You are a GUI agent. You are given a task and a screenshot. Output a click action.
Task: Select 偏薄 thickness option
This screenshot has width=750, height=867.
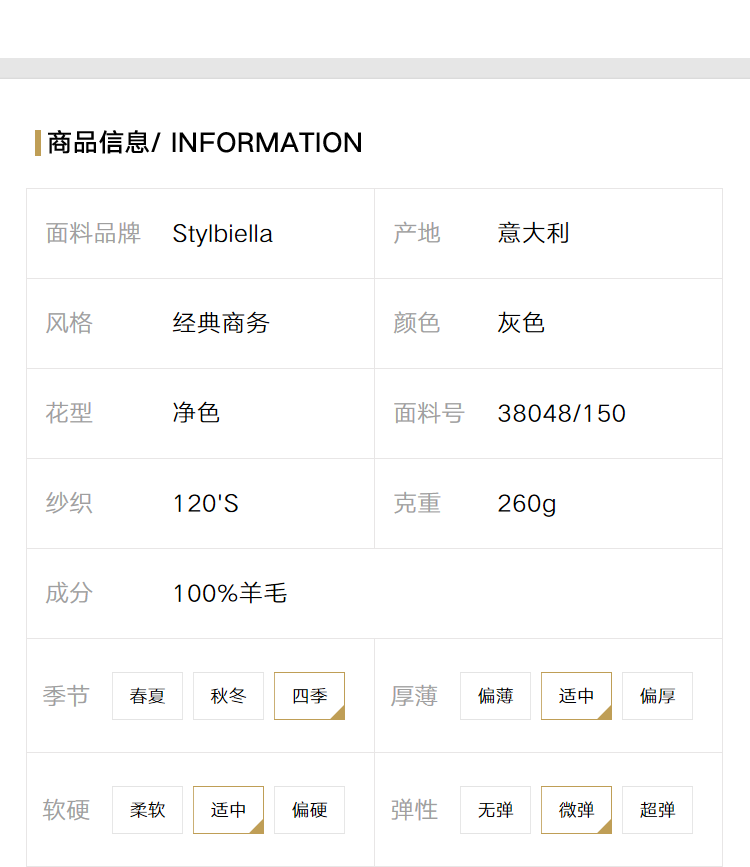(x=495, y=696)
